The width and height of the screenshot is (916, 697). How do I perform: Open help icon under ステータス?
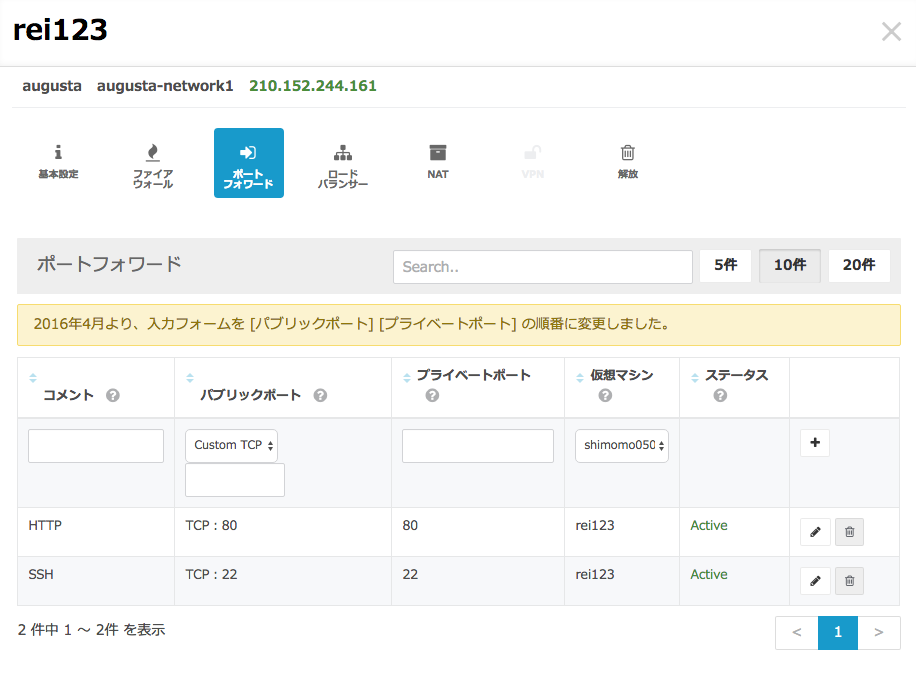click(720, 396)
